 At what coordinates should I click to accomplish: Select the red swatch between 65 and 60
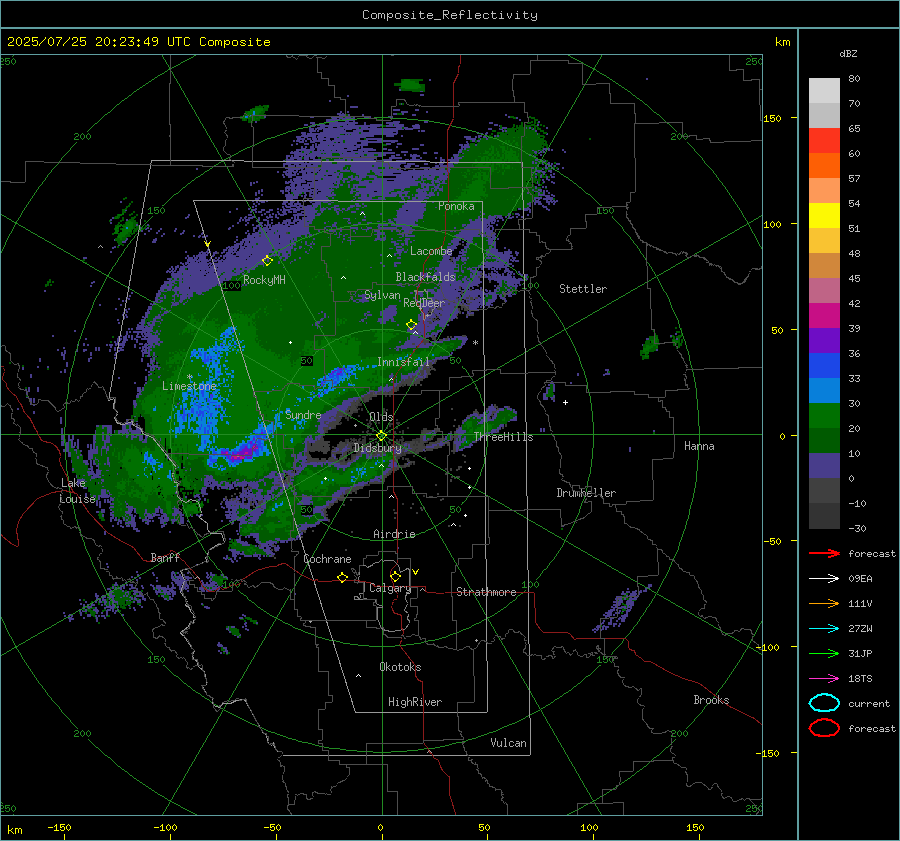824,140
